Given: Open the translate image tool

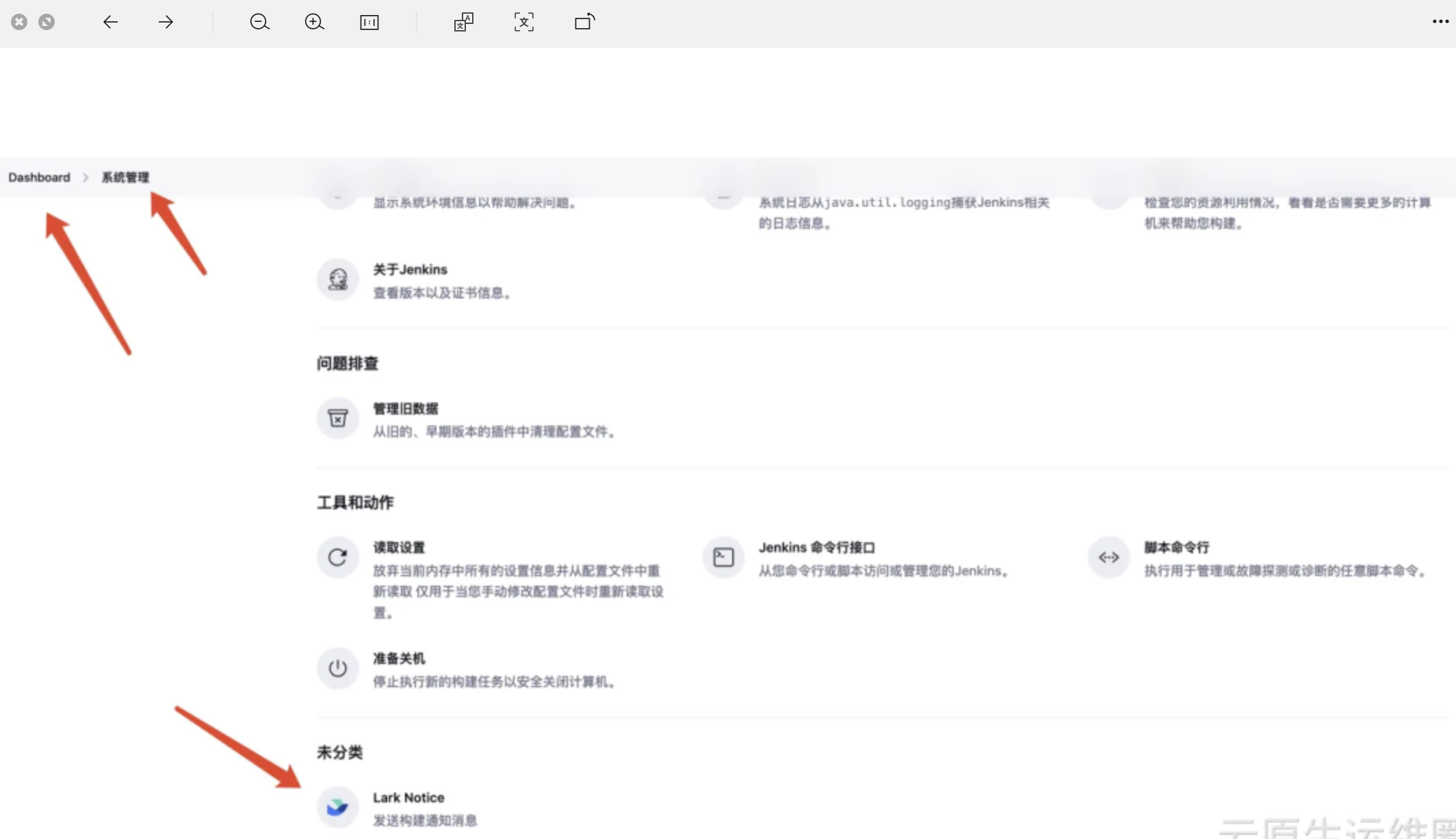Looking at the screenshot, I should pos(463,22).
